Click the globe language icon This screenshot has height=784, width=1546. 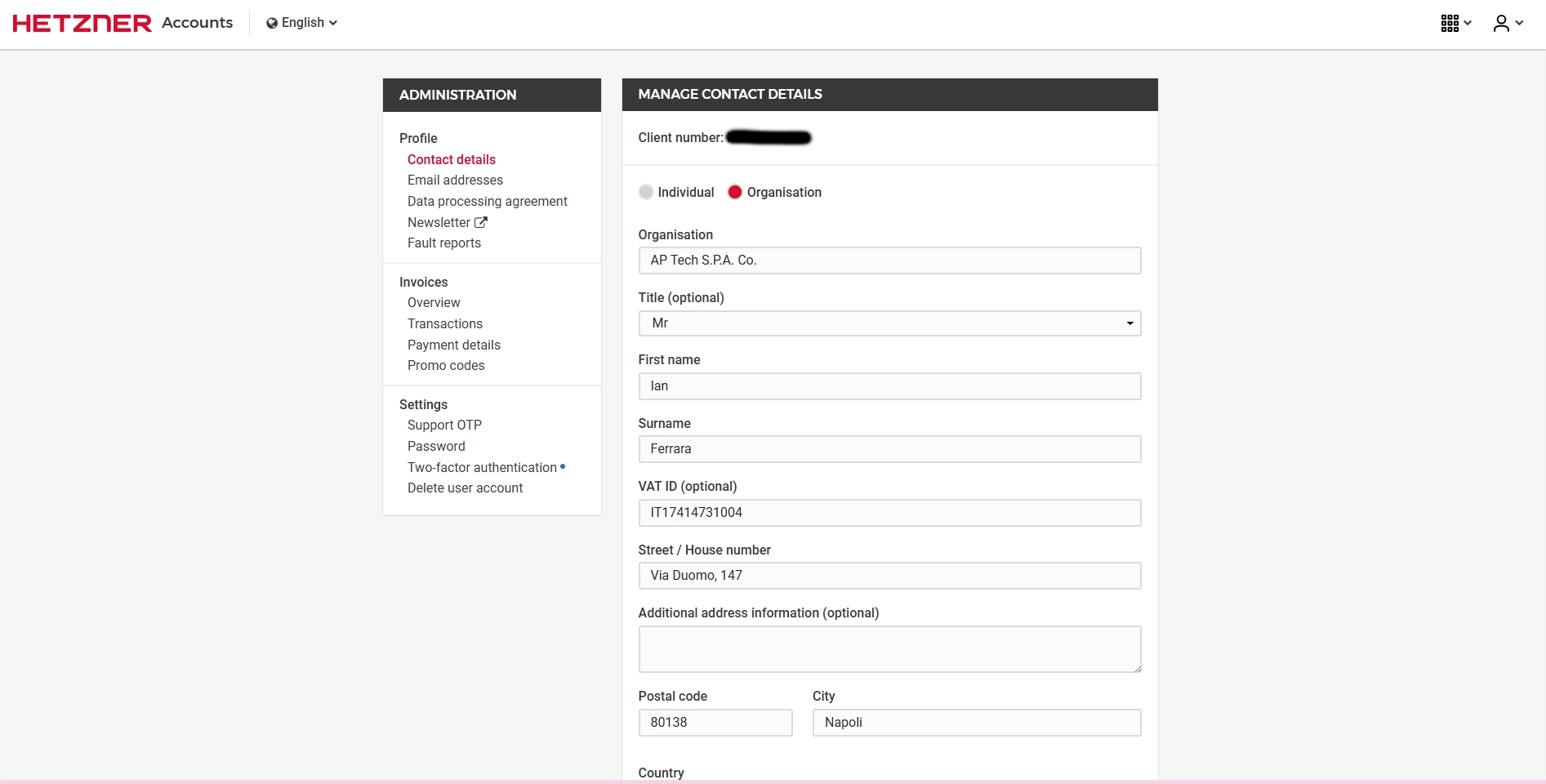pos(272,23)
